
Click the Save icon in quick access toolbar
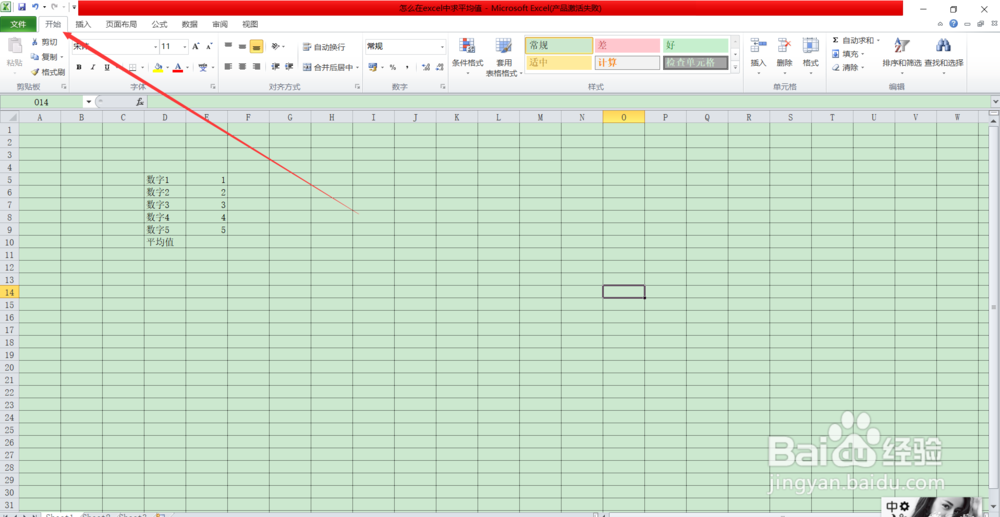click(22, 7)
